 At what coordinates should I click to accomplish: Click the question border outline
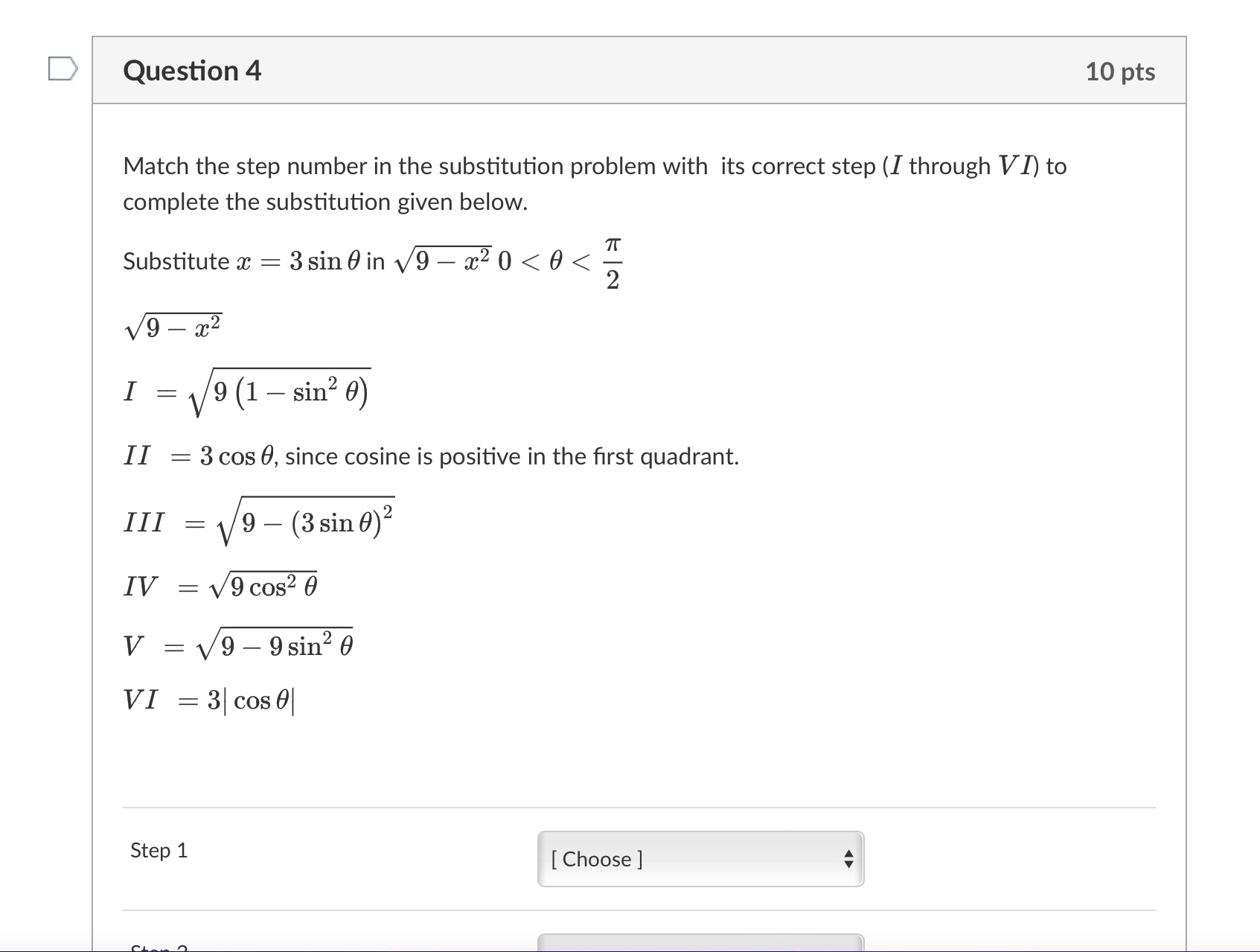[x=93, y=447]
